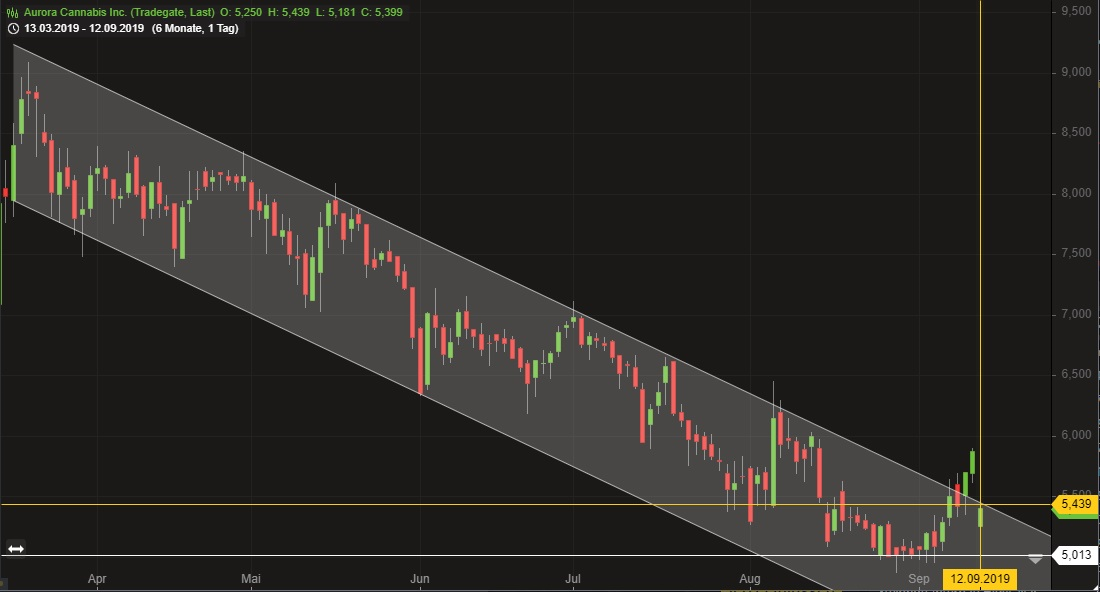Click the Sep label on time axis
The height and width of the screenshot is (592, 1100).
pyautogui.click(x=918, y=579)
